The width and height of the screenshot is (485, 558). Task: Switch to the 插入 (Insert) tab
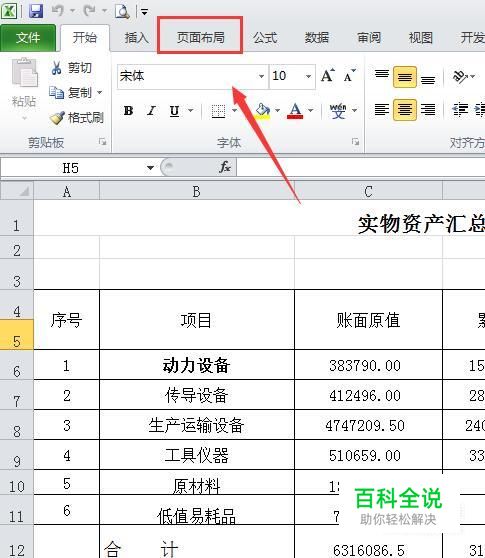point(136,38)
